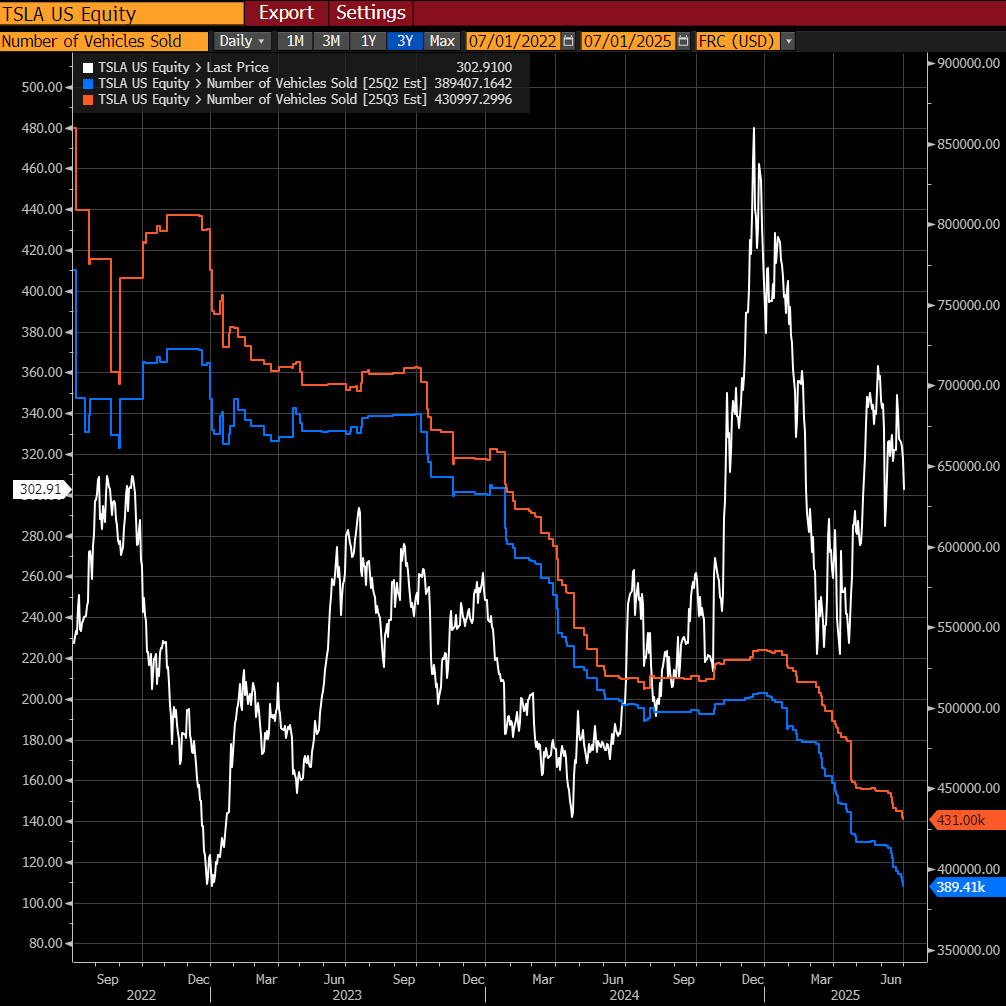The image size is (1006, 1006).
Task: Open the Export menu
Action: [x=286, y=13]
